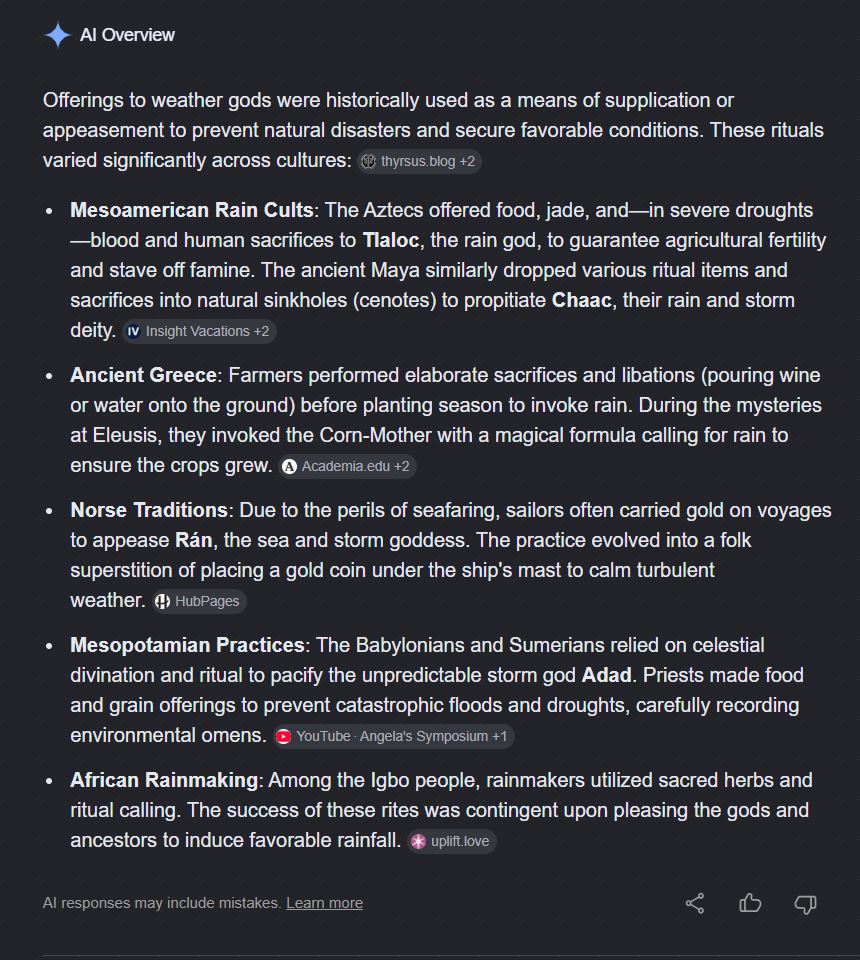Click the red YouTube logo icon
The image size is (860, 960).
283,737
